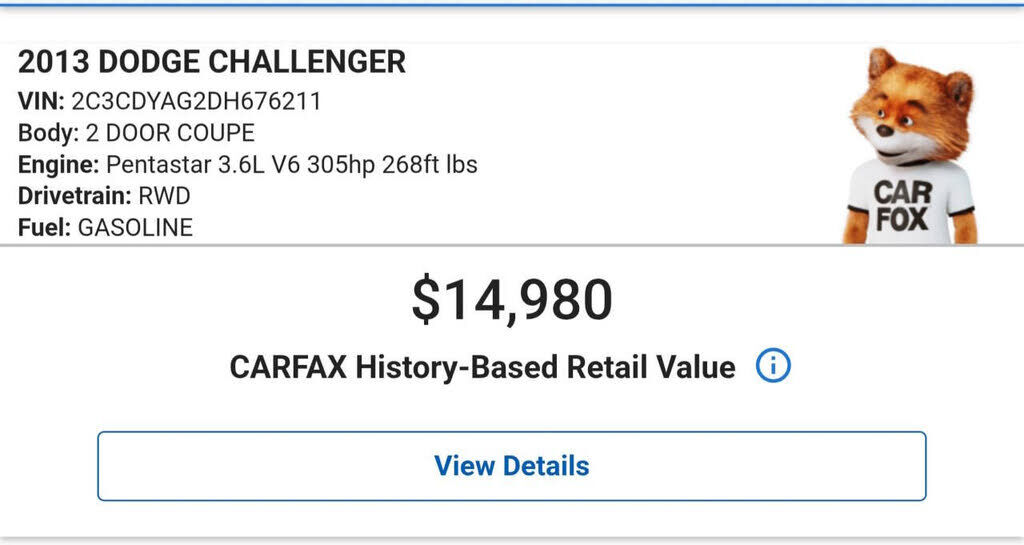Click the CARFAX History-Based Retail Value label
1024x545 pixels.
click(x=482, y=367)
